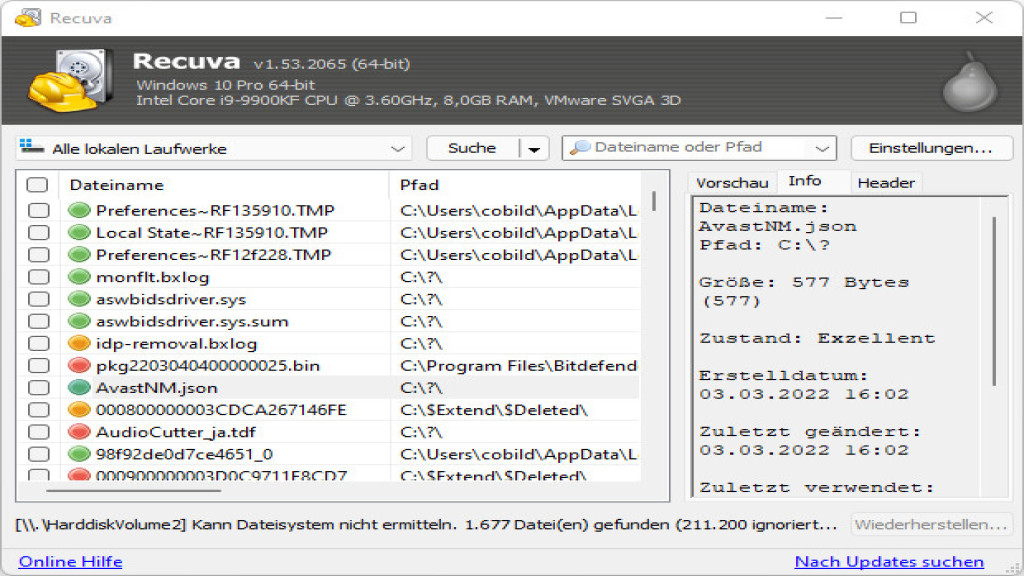Viewport: 1024px width, 576px height.
Task: Click the horizontal scrollbar under the file list
Action: [134, 489]
